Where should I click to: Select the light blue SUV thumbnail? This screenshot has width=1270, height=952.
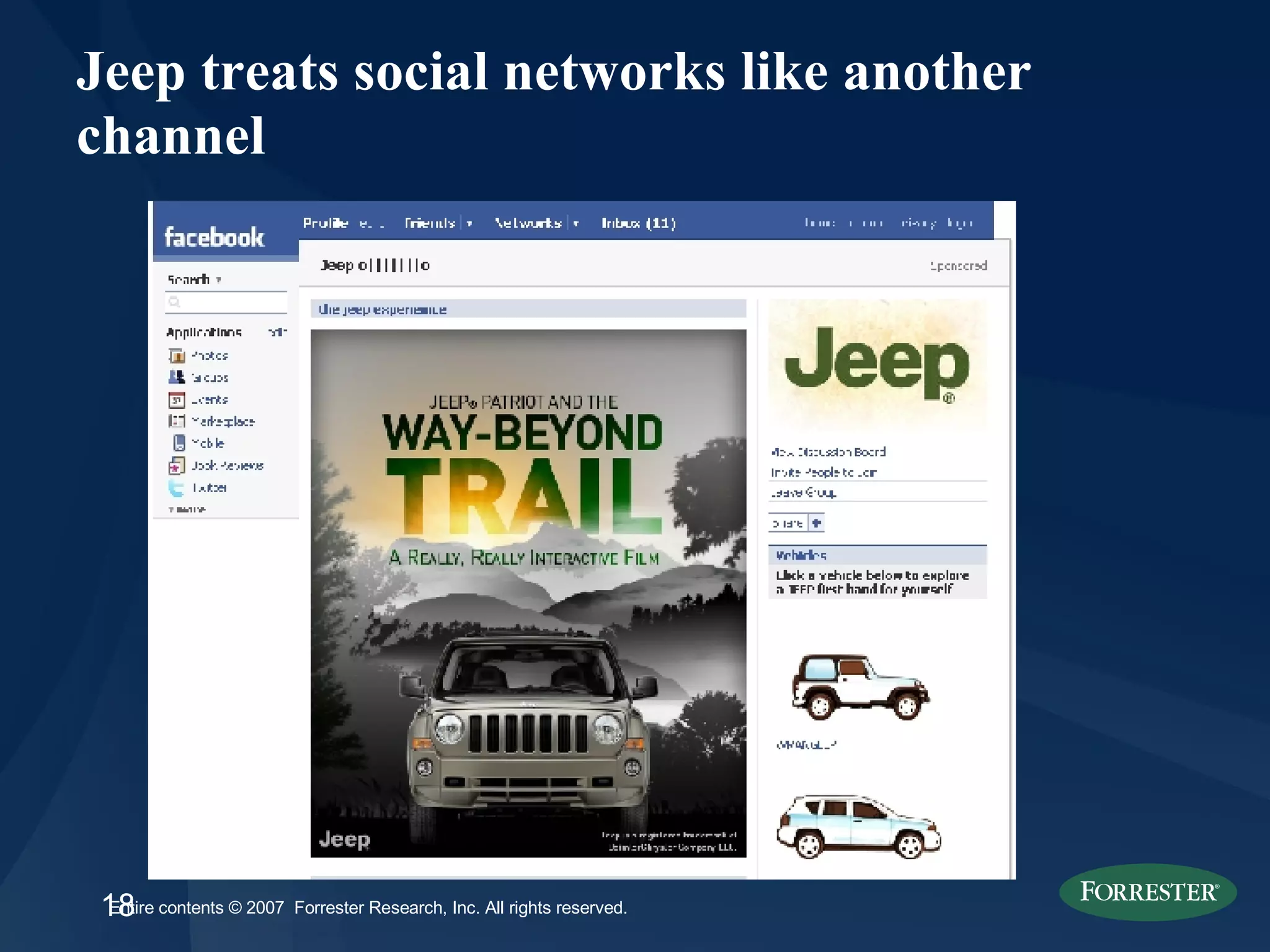point(859,827)
